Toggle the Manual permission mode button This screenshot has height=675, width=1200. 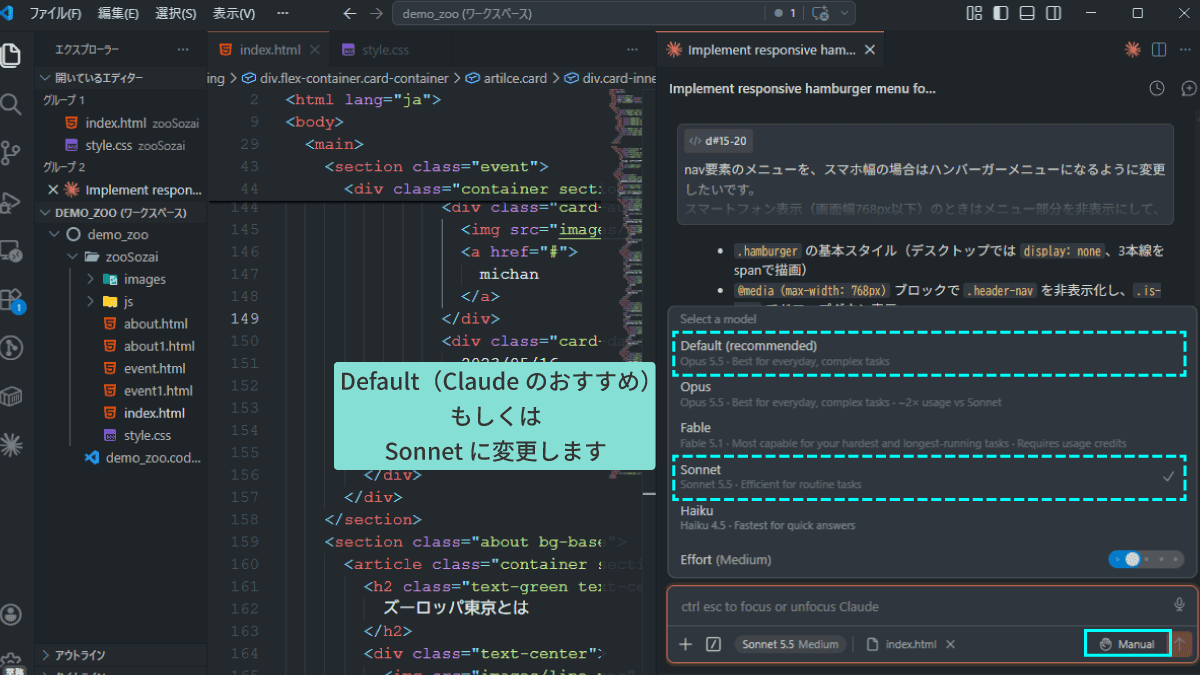pyautogui.click(x=1127, y=644)
